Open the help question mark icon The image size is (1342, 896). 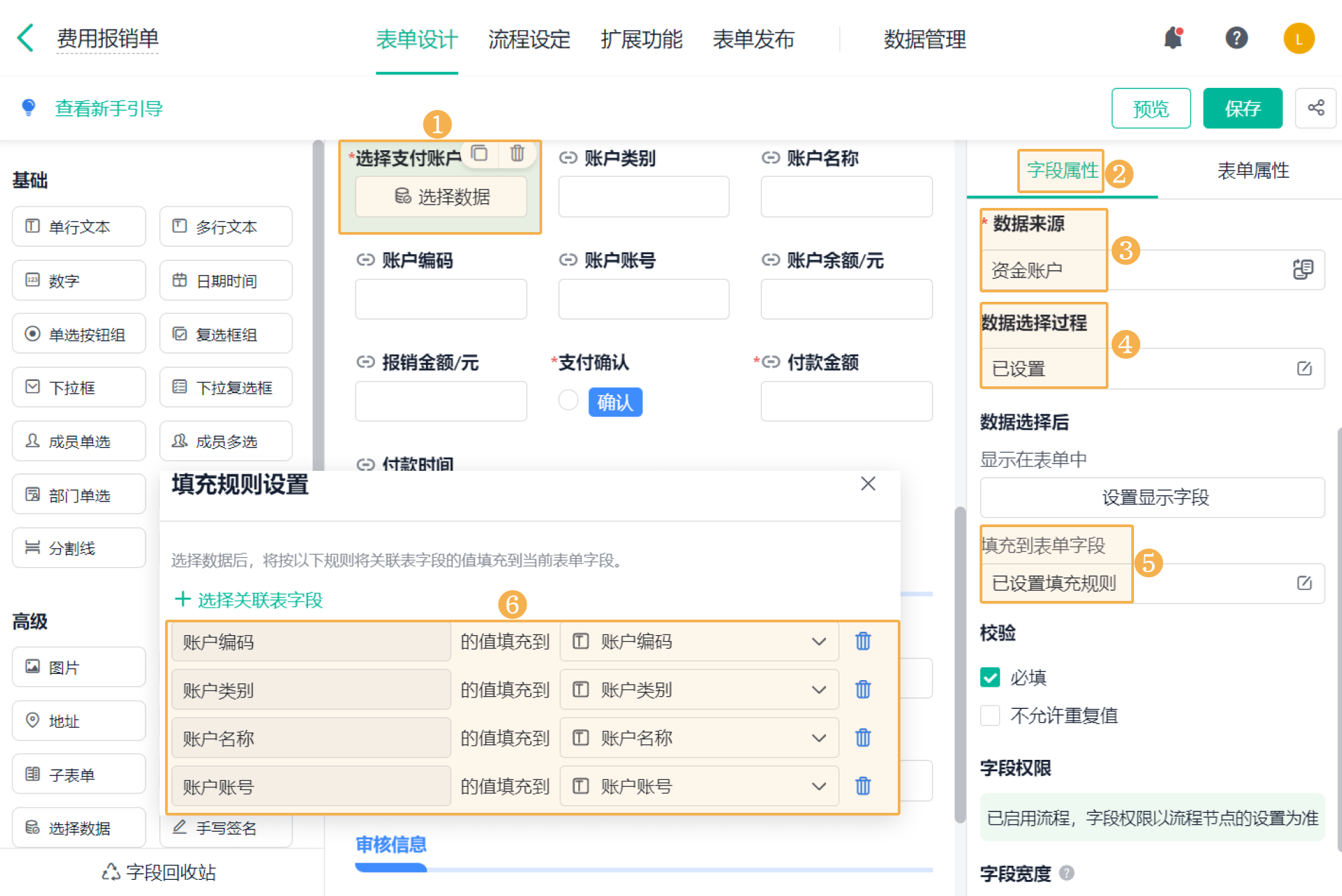(x=1236, y=38)
